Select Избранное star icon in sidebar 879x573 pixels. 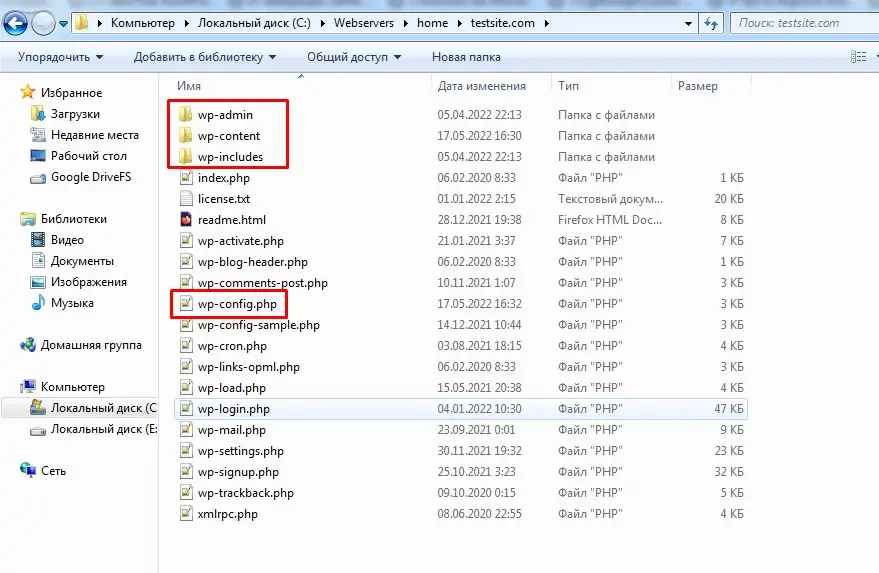coord(27,92)
